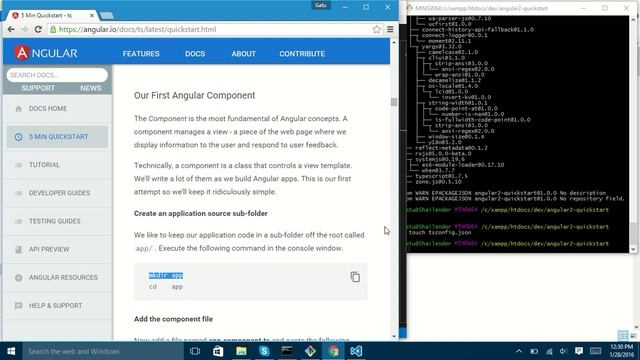640x360 pixels.
Task: Copy the mkdir app code snippet
Action: [355, 277]
